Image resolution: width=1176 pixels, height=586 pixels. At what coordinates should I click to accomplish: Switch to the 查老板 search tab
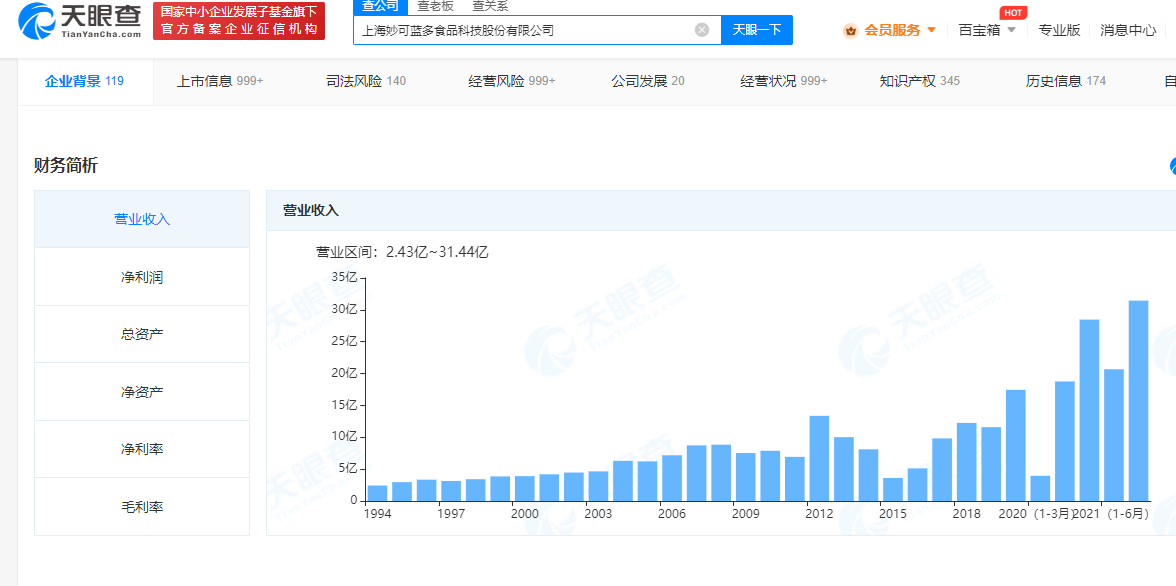(436, 6)
